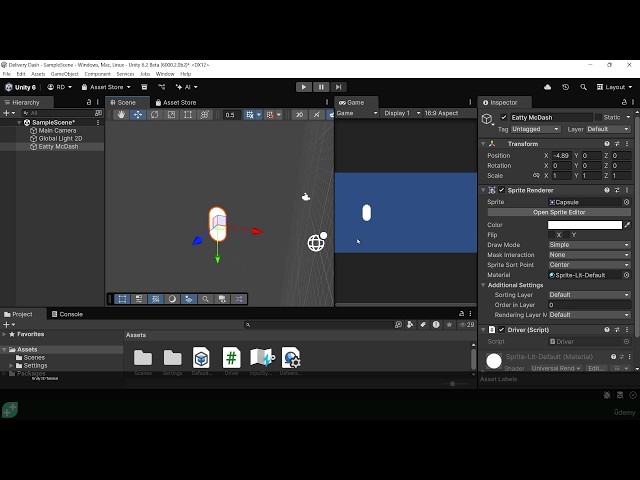Collapse the Transform component
Viewport: 640px width, 480px height.
483,144
